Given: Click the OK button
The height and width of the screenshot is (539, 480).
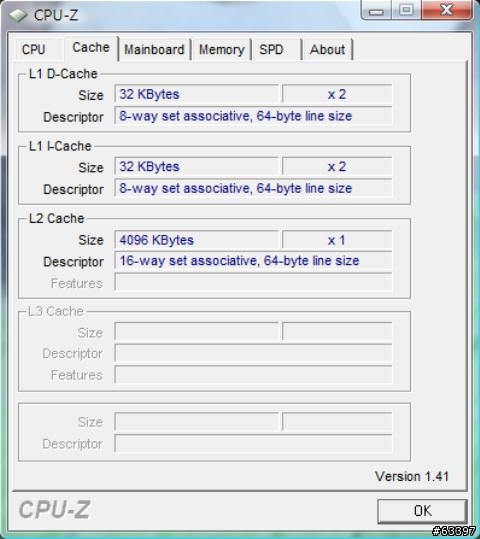Looking at the screenshot, I should point(422,511).
